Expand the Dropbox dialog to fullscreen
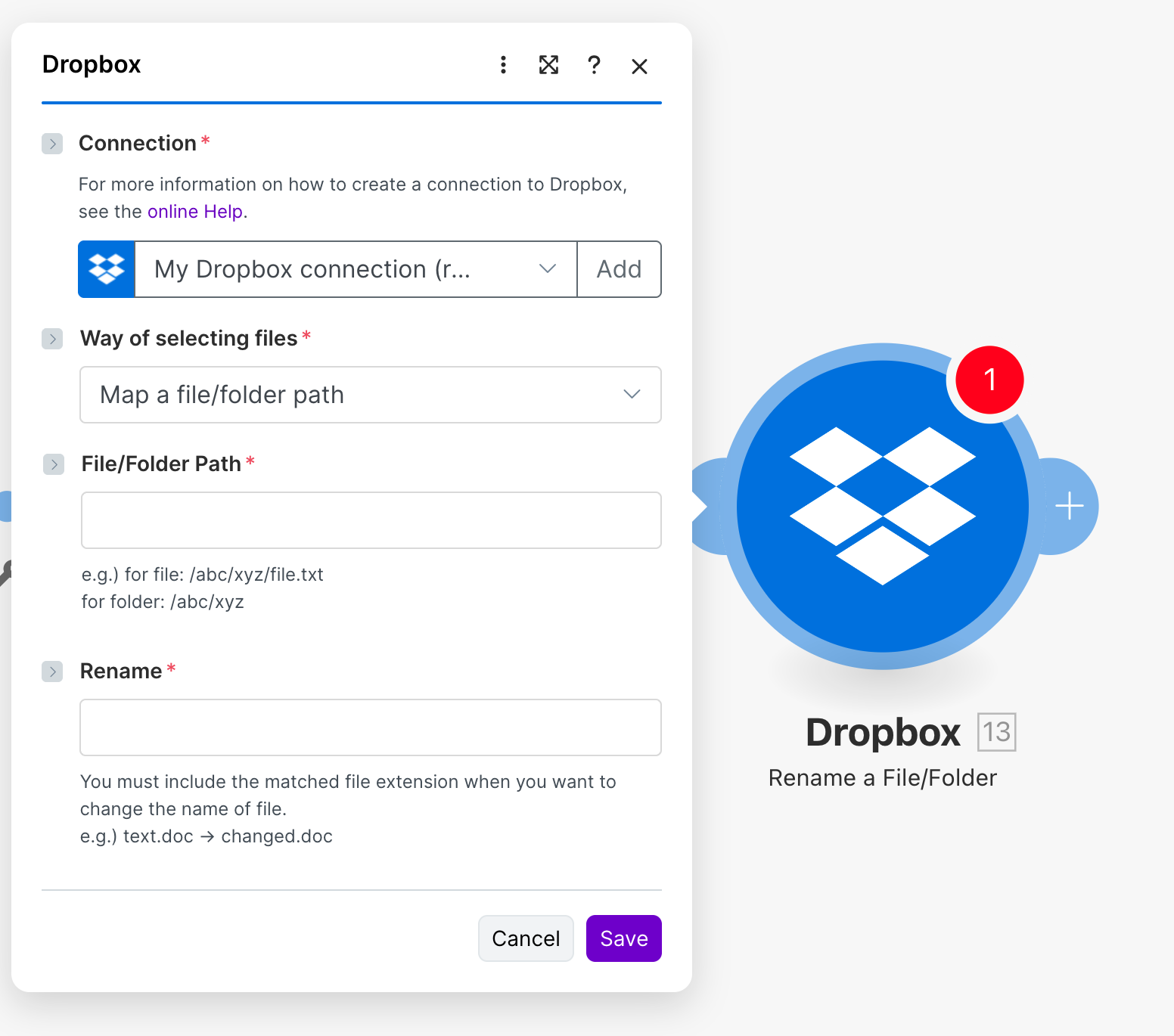Viewport: 1174px width, 1036px height. (548, 65)
